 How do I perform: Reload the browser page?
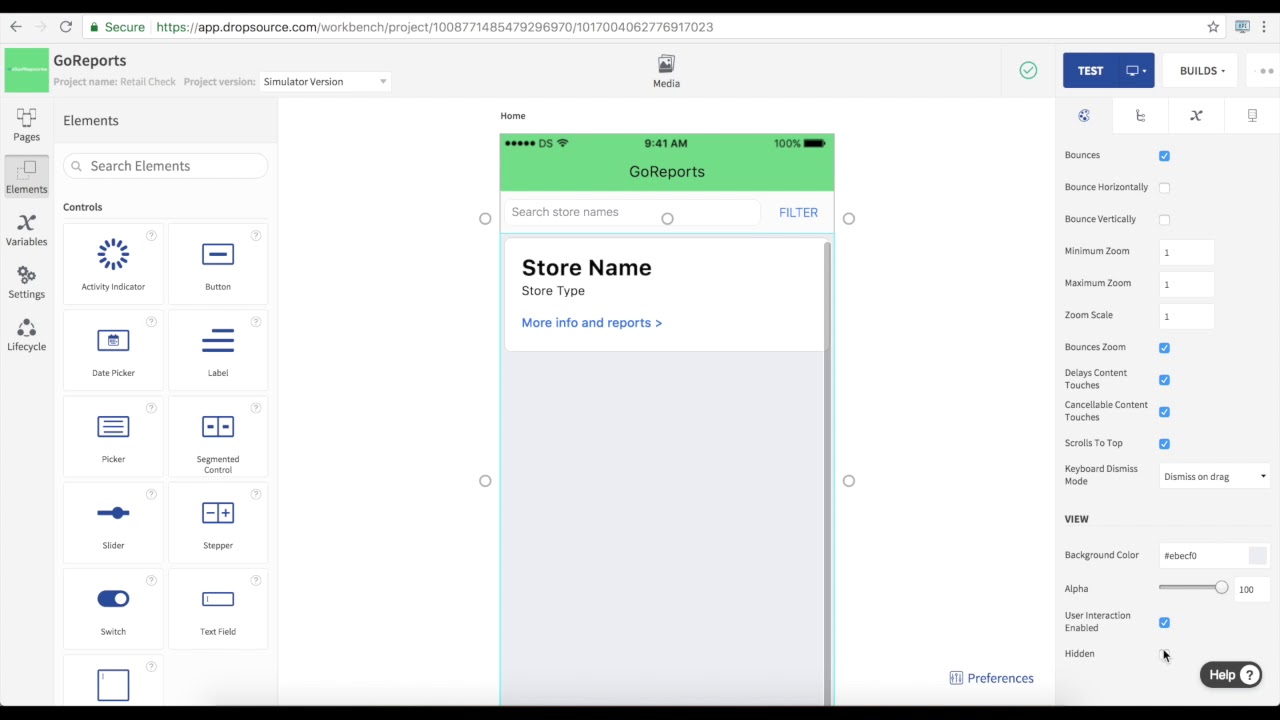65,27
